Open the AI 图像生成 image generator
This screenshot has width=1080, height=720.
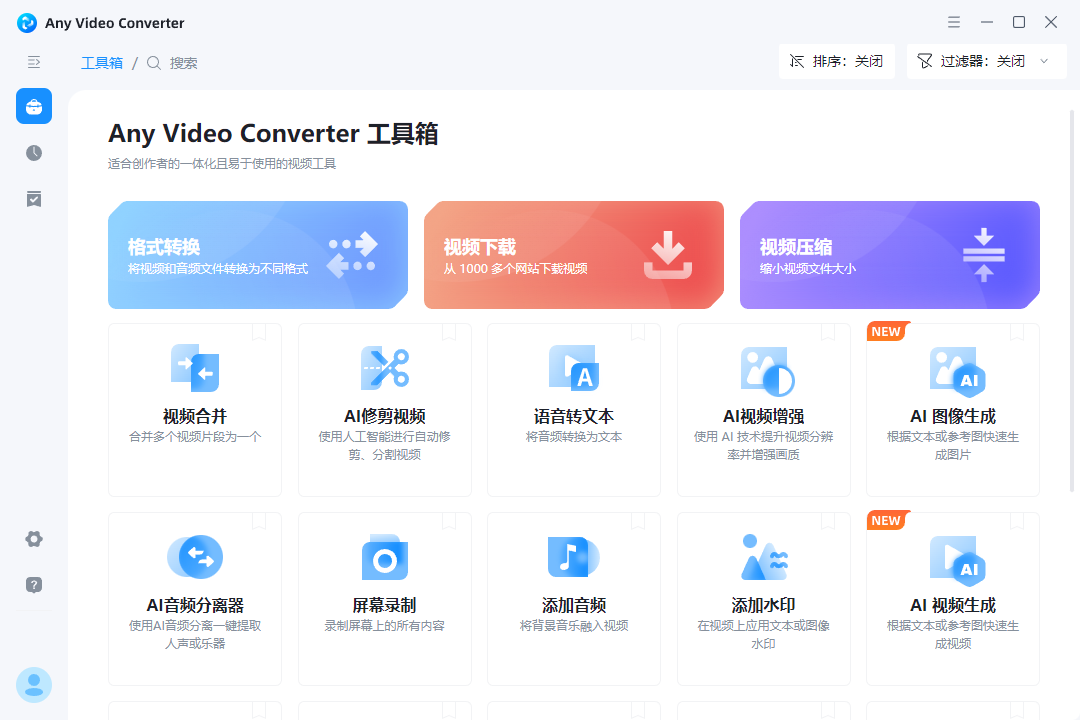click(x=952, y=410)
